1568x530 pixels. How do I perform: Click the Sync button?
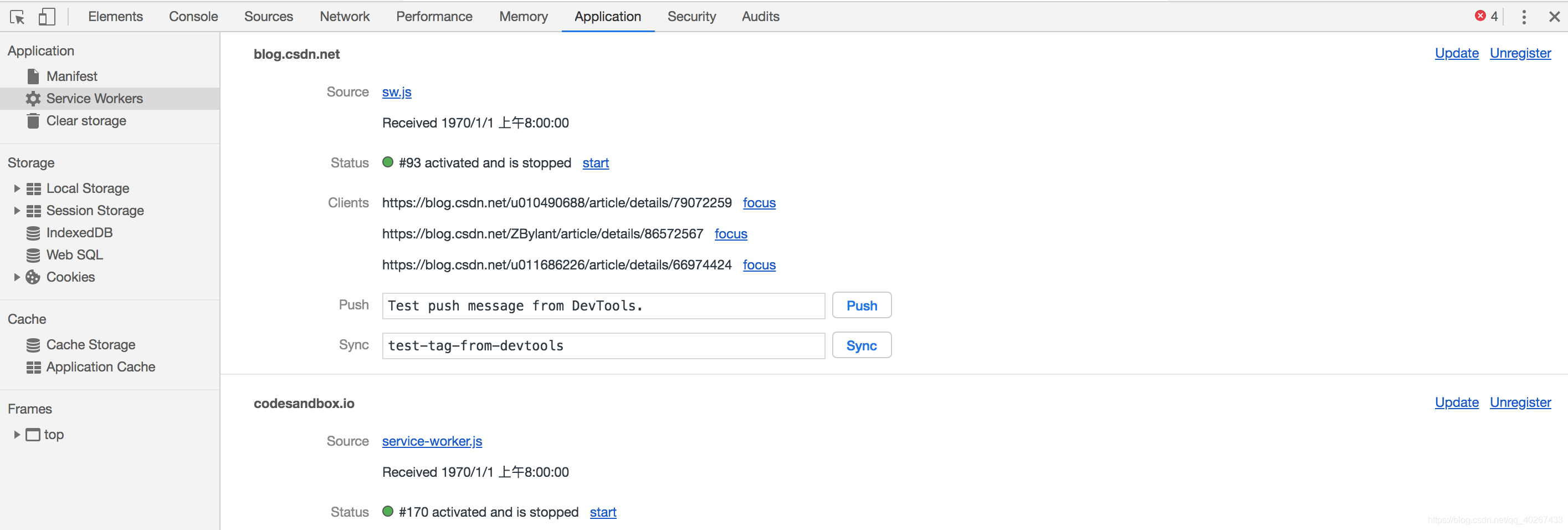862,345
